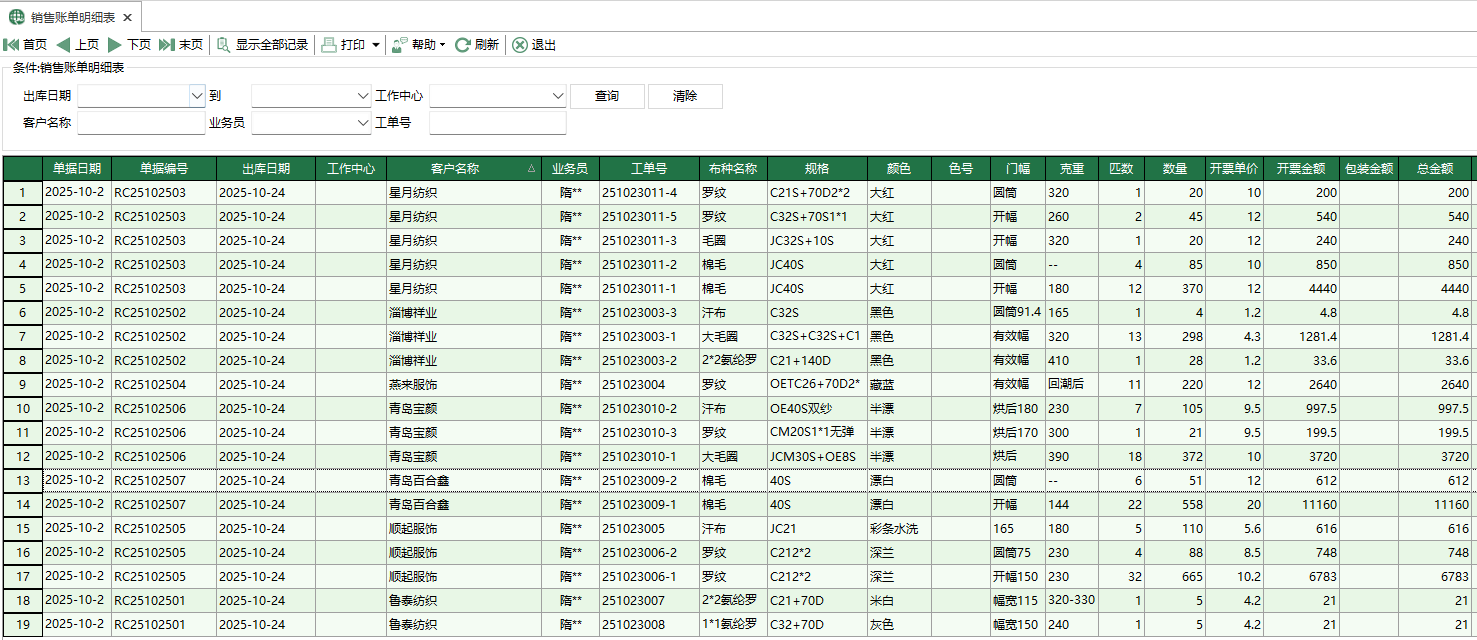This screenshot has width=1477, height=640.
Task: Expand the 工作中心 dropdown list
Action: (556, 96)
